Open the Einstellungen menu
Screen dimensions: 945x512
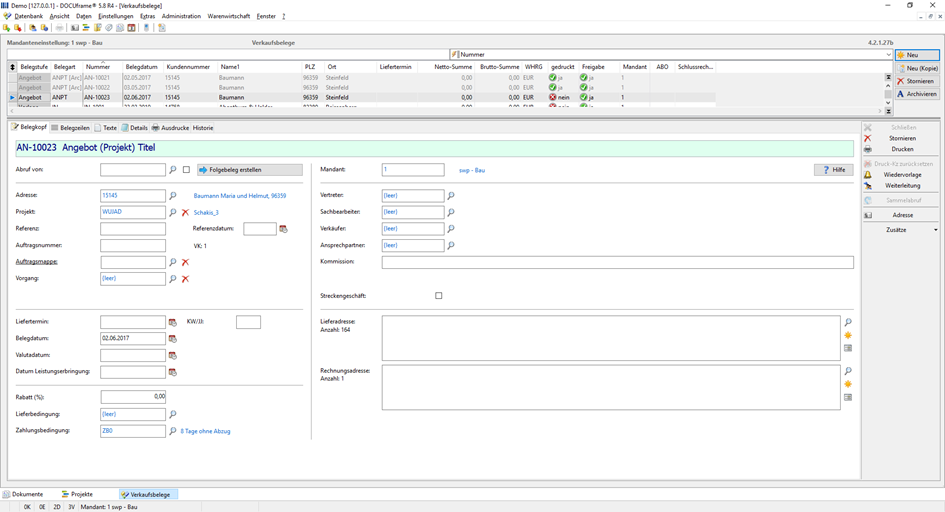116,16
